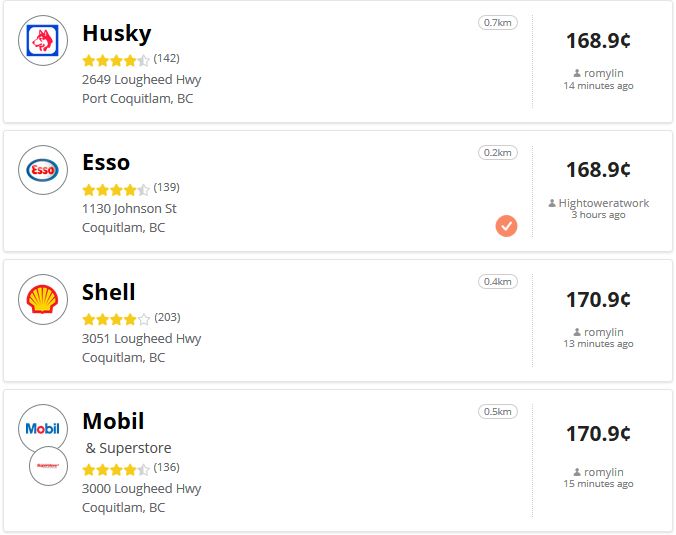Click the Husky brand logo icon
The image size is (676, 535).
pos(43,41)
